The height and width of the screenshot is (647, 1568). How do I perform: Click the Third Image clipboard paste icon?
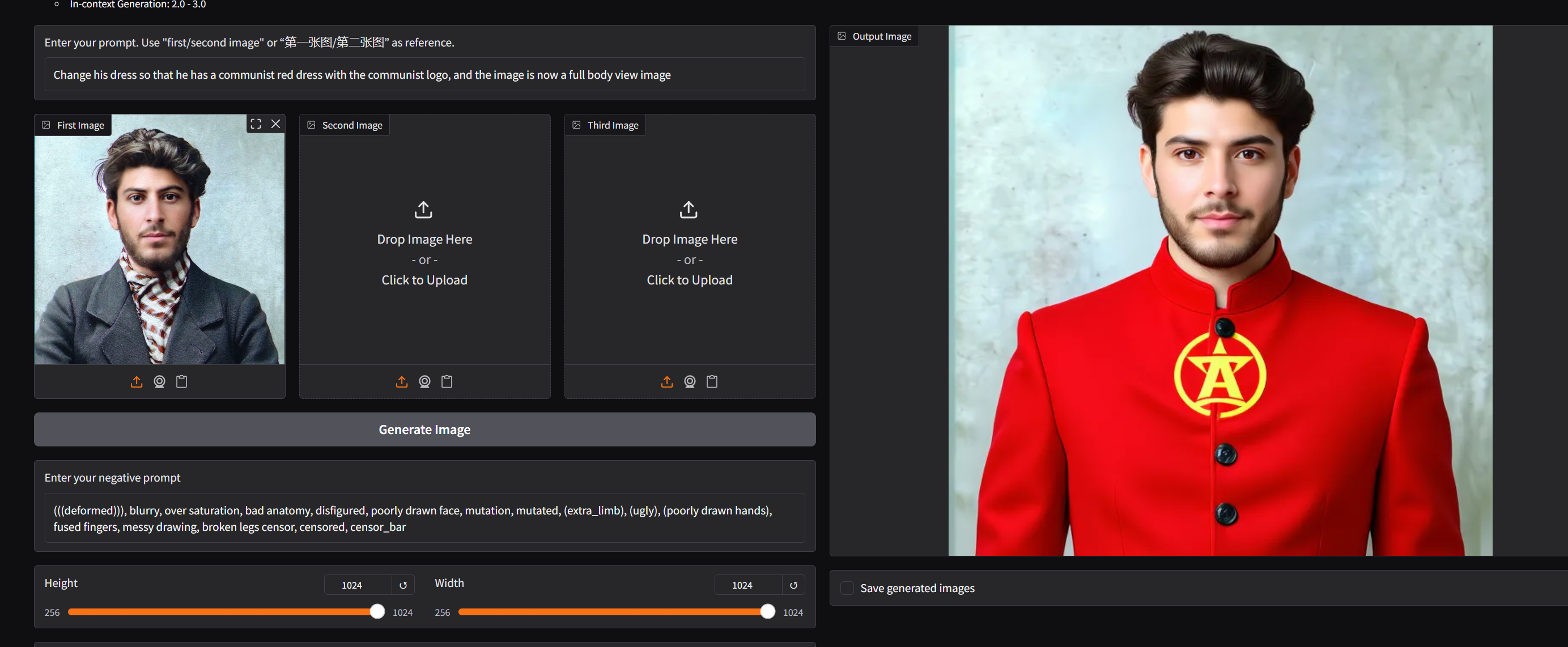[712, 382]
